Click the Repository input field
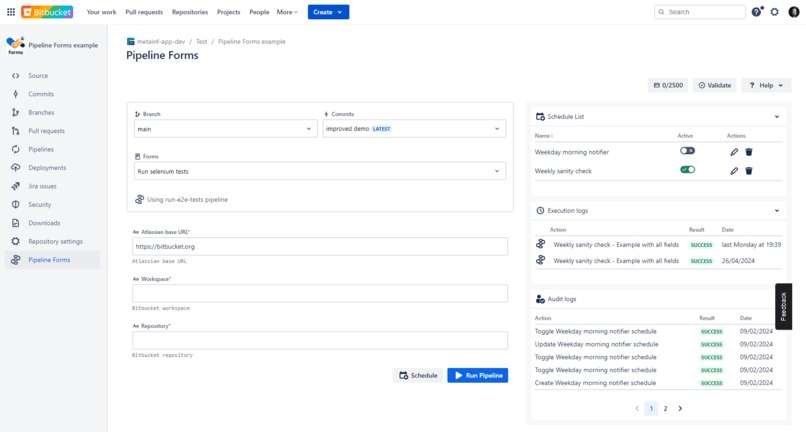Screen dimensions: 806x432 point(320,340)
